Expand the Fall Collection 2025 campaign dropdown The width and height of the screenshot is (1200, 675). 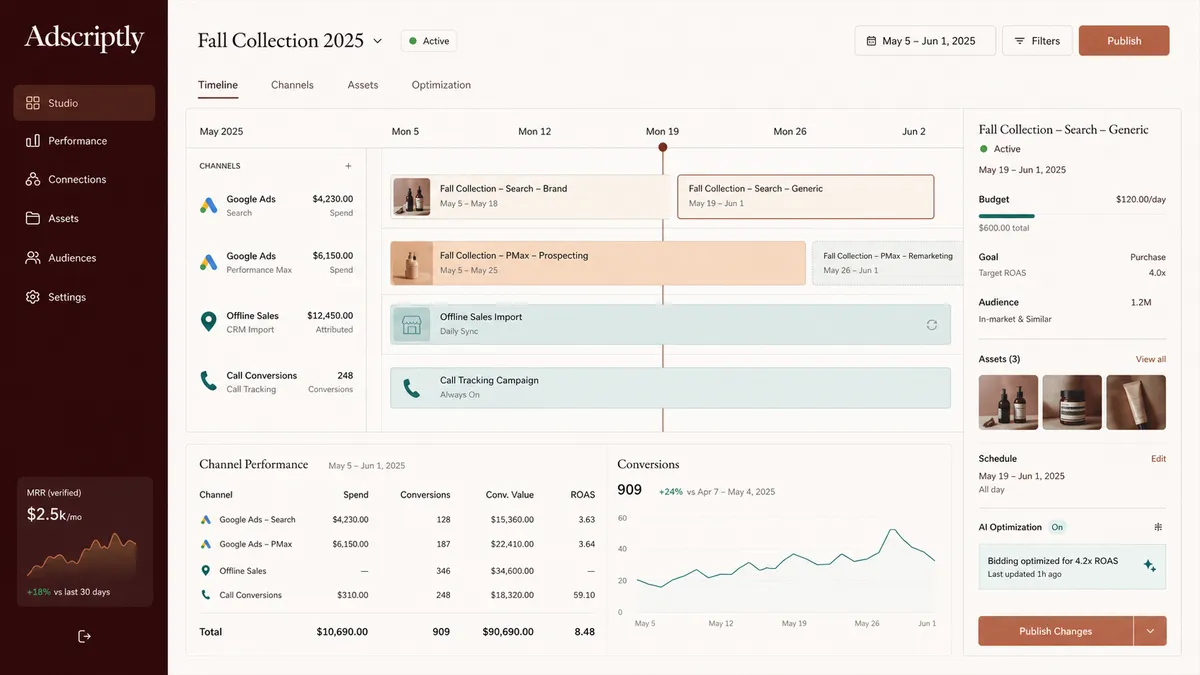[x=377, y=41]
